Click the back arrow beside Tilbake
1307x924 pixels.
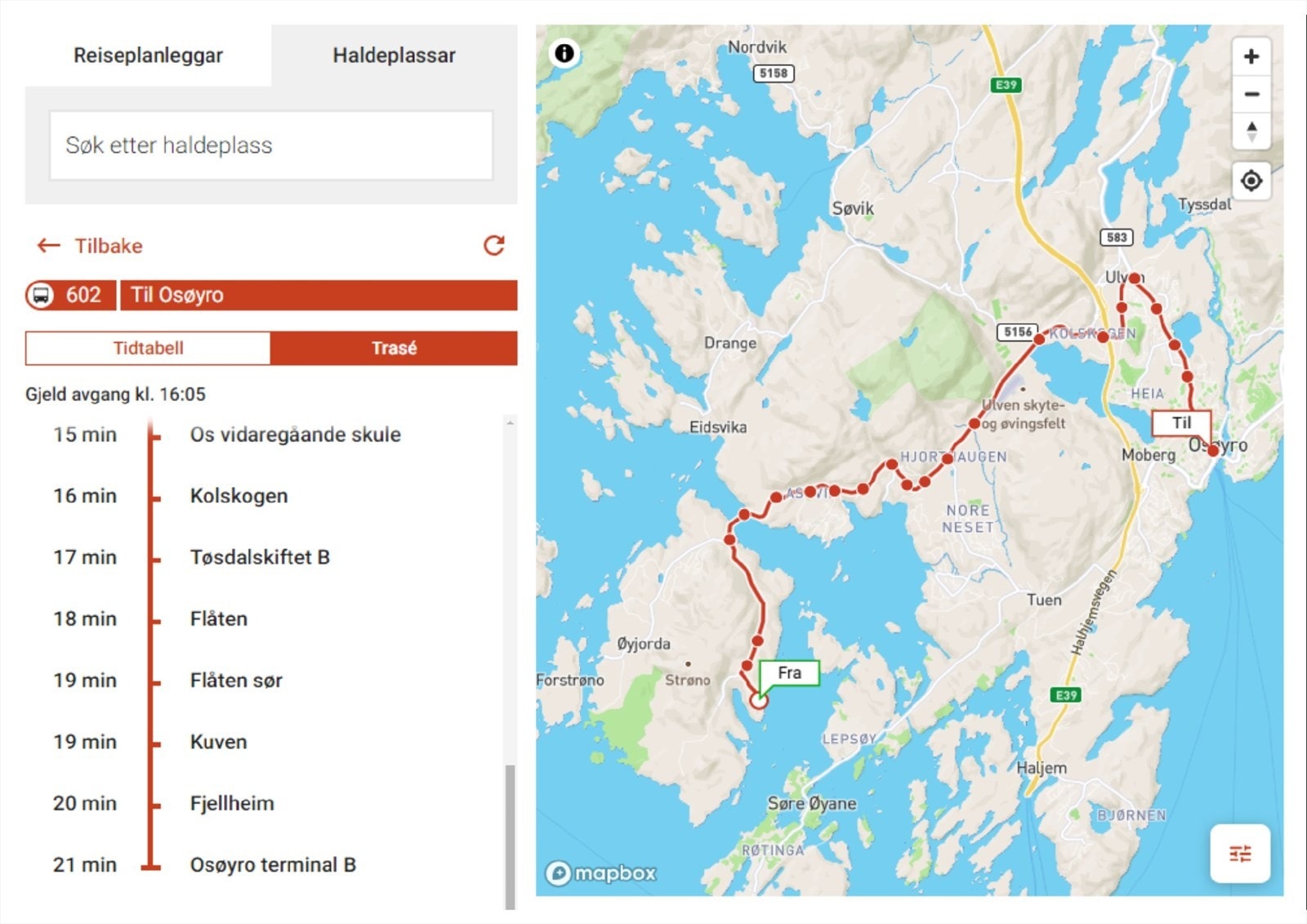pyautogui.click(x=47, y=244)
